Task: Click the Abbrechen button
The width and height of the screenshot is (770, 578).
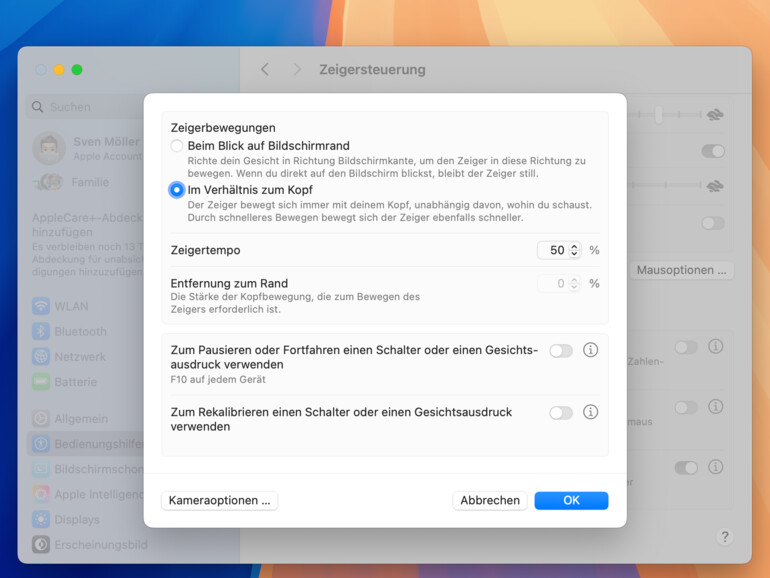Action: 490,500
